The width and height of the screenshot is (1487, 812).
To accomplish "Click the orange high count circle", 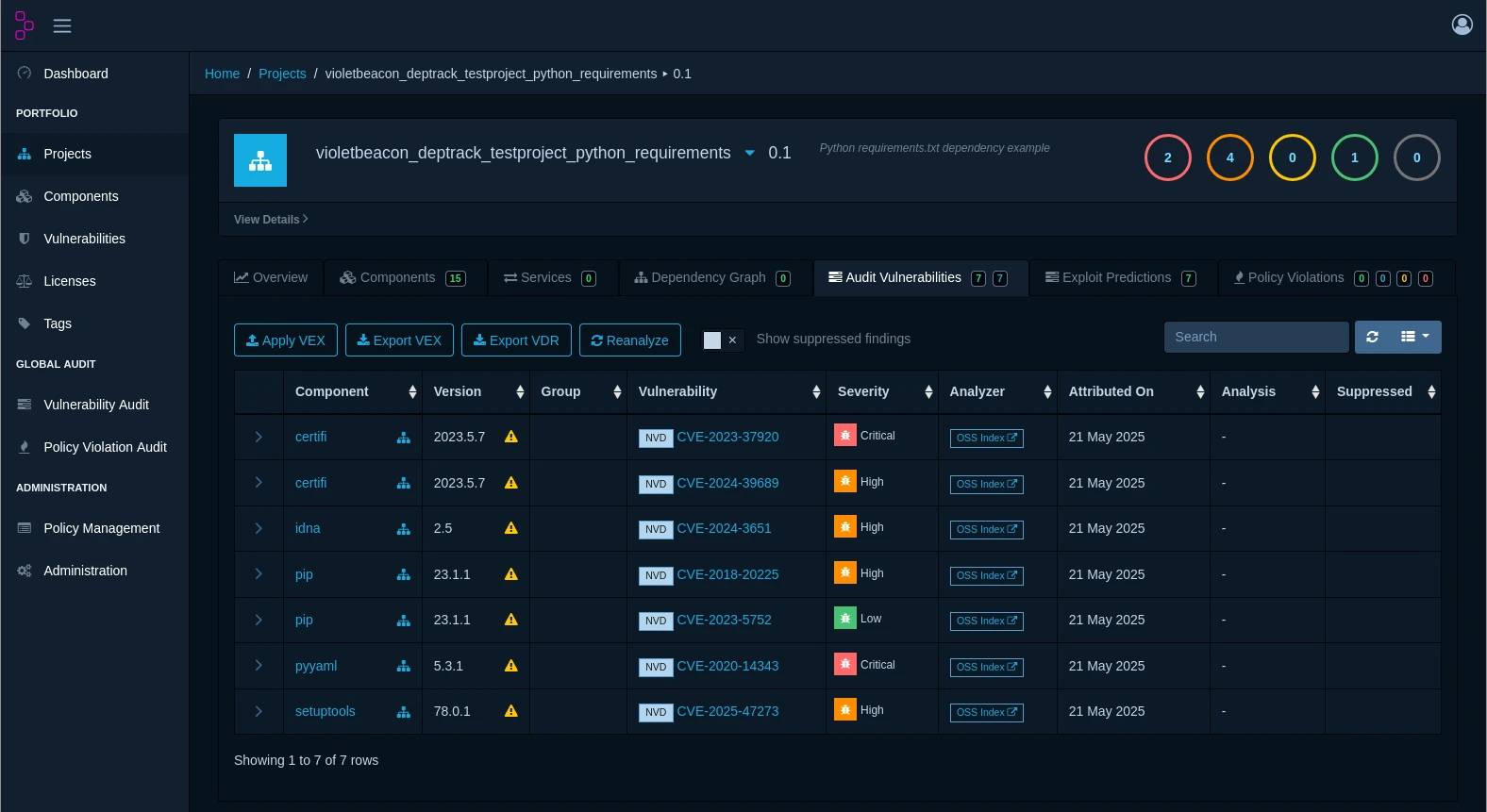I will pos(1230,157).
